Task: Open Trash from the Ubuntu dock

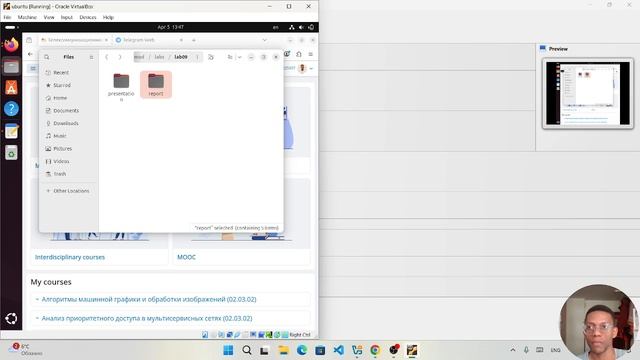Action: 11,153
